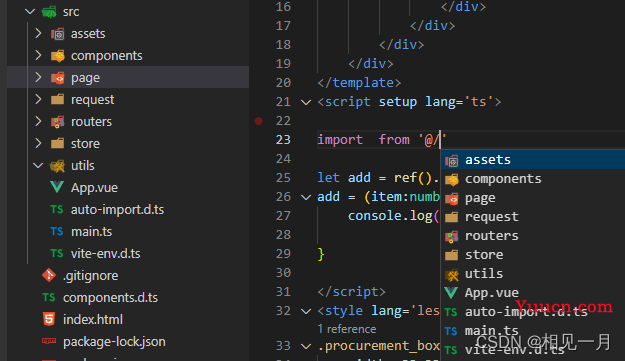Click the assets icon in the suggestion list
625x361 pixels.
coord(452,161)
